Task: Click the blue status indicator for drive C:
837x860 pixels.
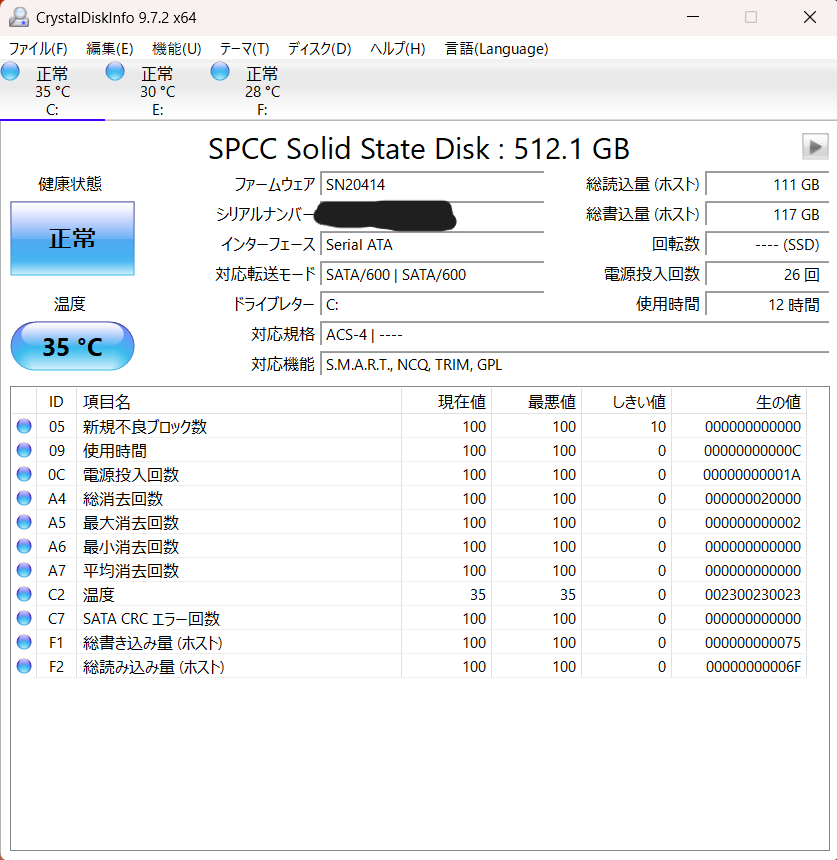Action: pos(11,71)
